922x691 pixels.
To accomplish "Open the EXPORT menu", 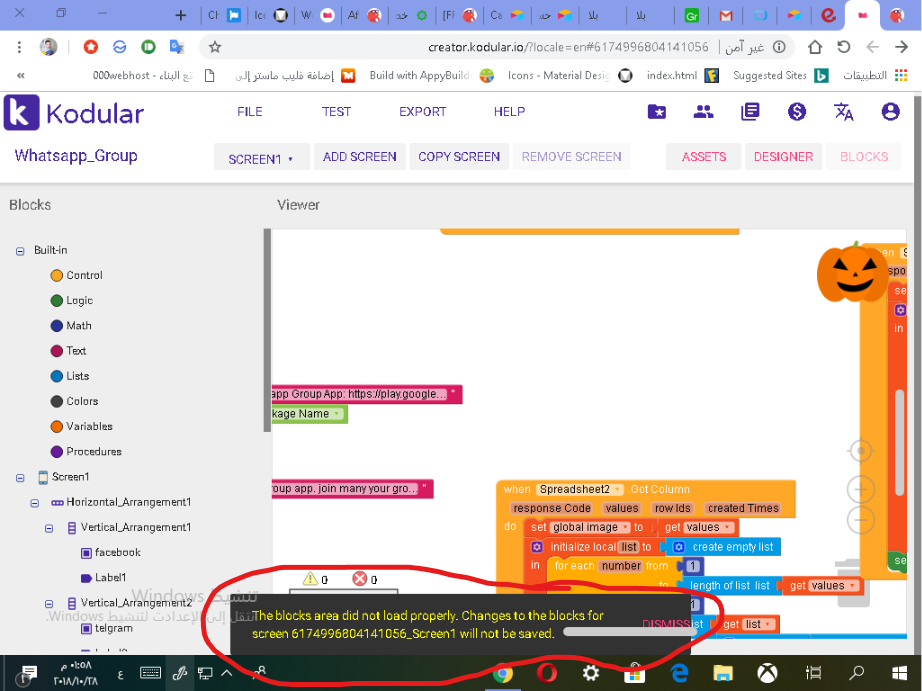I will (x=422, y=112).
